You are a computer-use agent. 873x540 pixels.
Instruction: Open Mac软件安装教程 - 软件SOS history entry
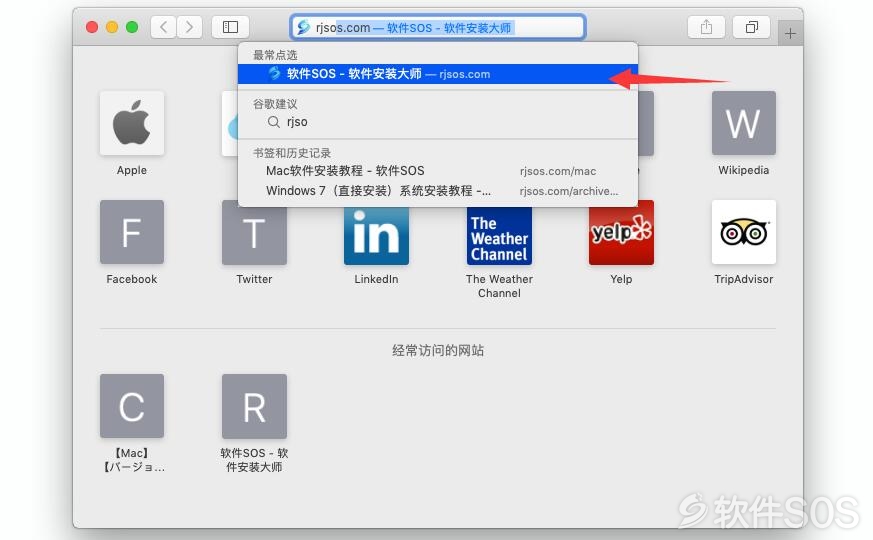coord(438,171)
